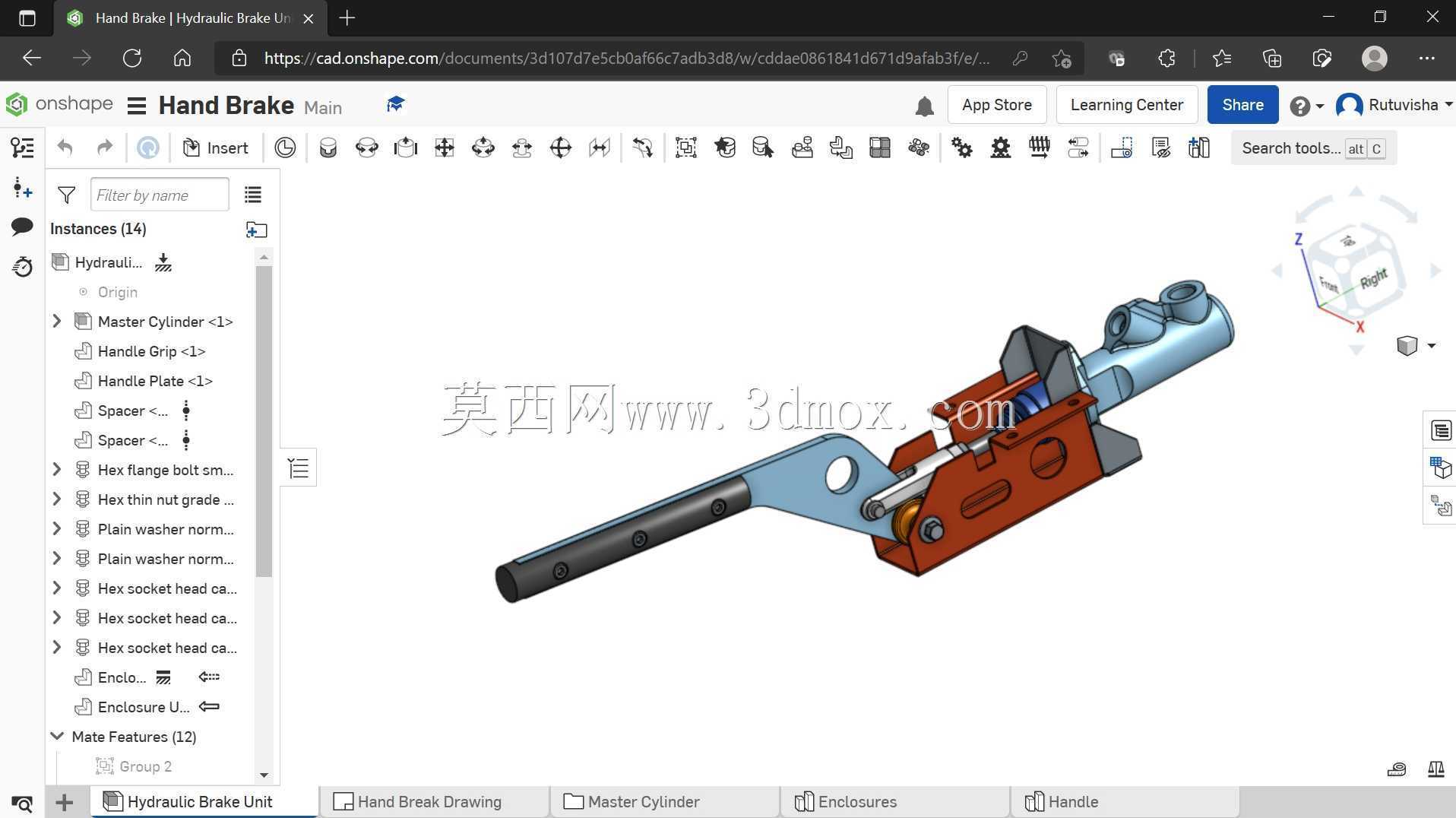Select the Fastened mate tool
The width and height of the screenshot is (1456, 818).
point(328,147)
